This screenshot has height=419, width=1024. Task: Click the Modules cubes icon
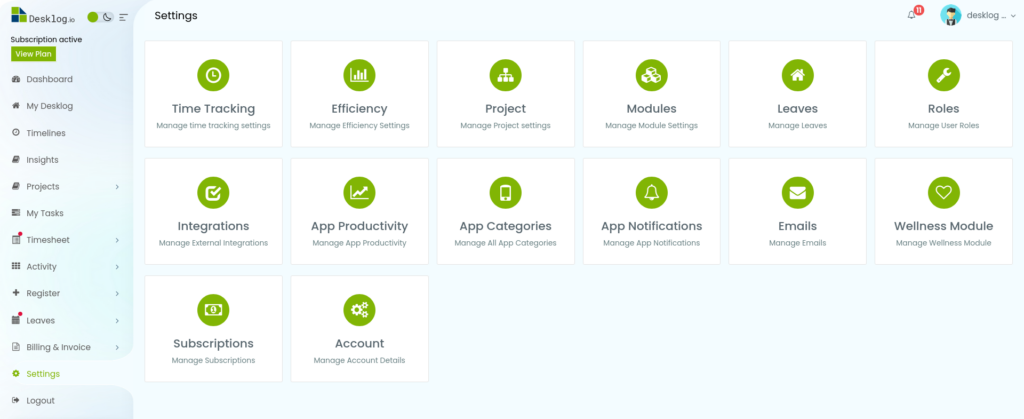[651, 75]
